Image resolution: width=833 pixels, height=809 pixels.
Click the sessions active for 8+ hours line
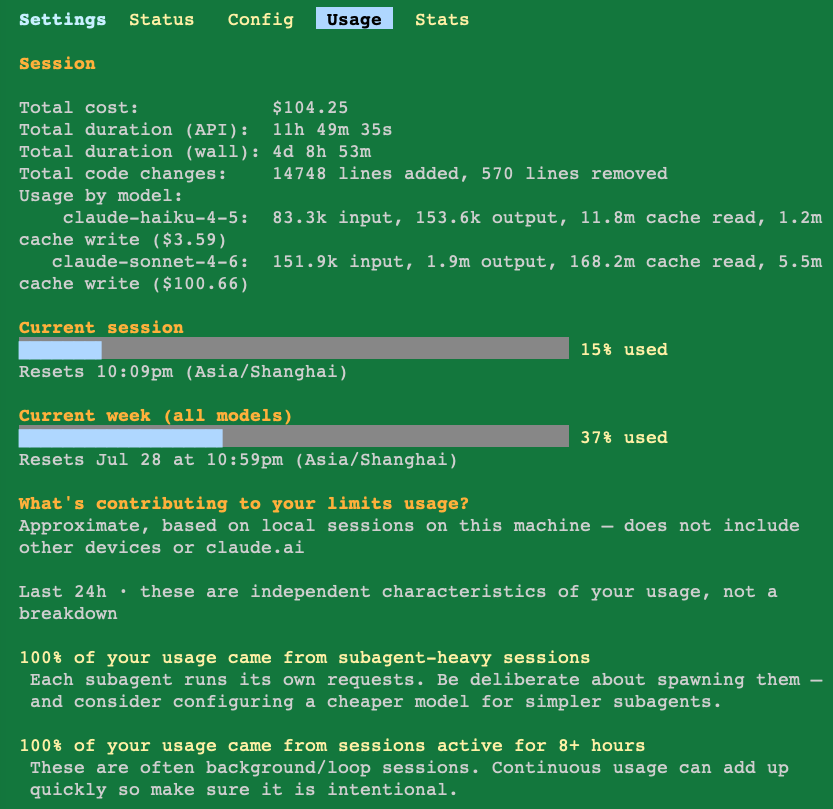pos(332,746)
